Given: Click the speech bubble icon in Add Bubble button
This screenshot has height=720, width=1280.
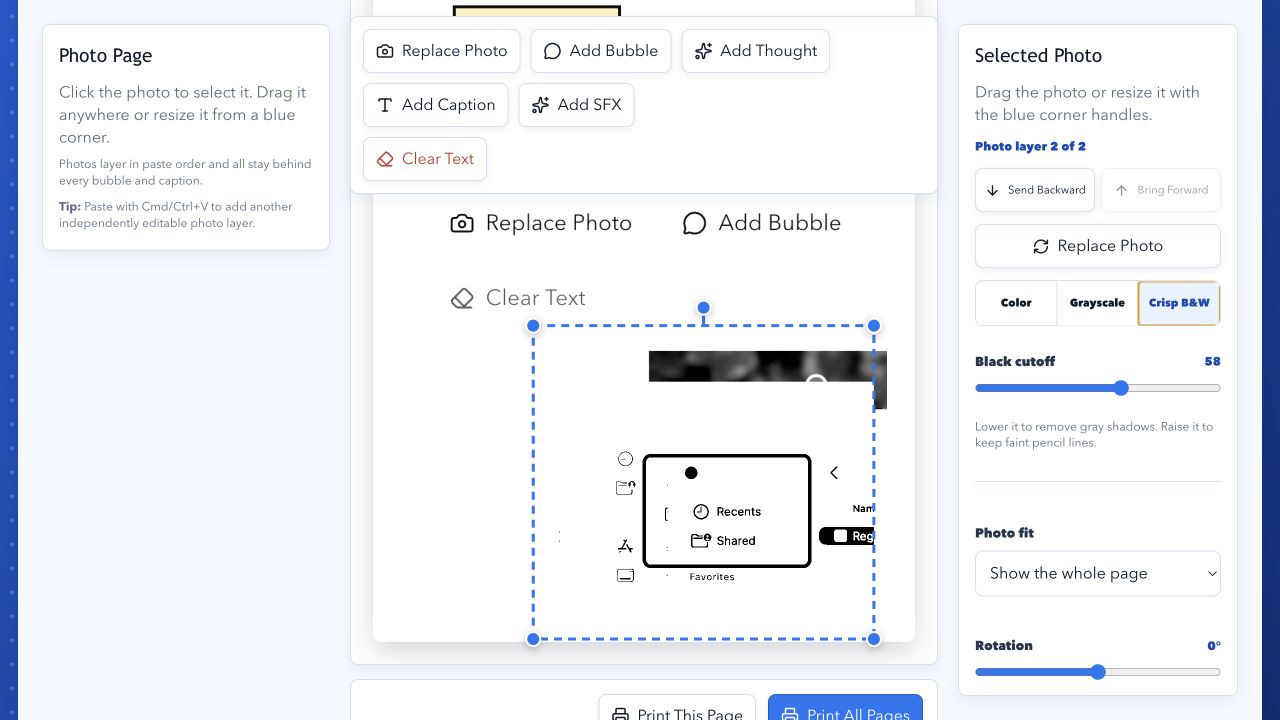Looking at the screenshot, I should (x=552, y=51).
